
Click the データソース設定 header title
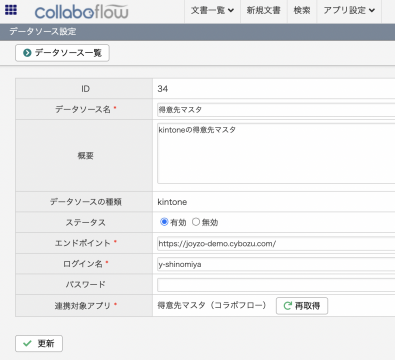43,32
